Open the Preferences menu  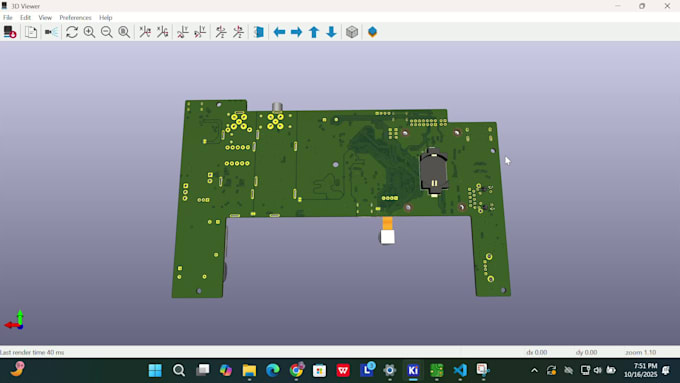click(75, 17)
